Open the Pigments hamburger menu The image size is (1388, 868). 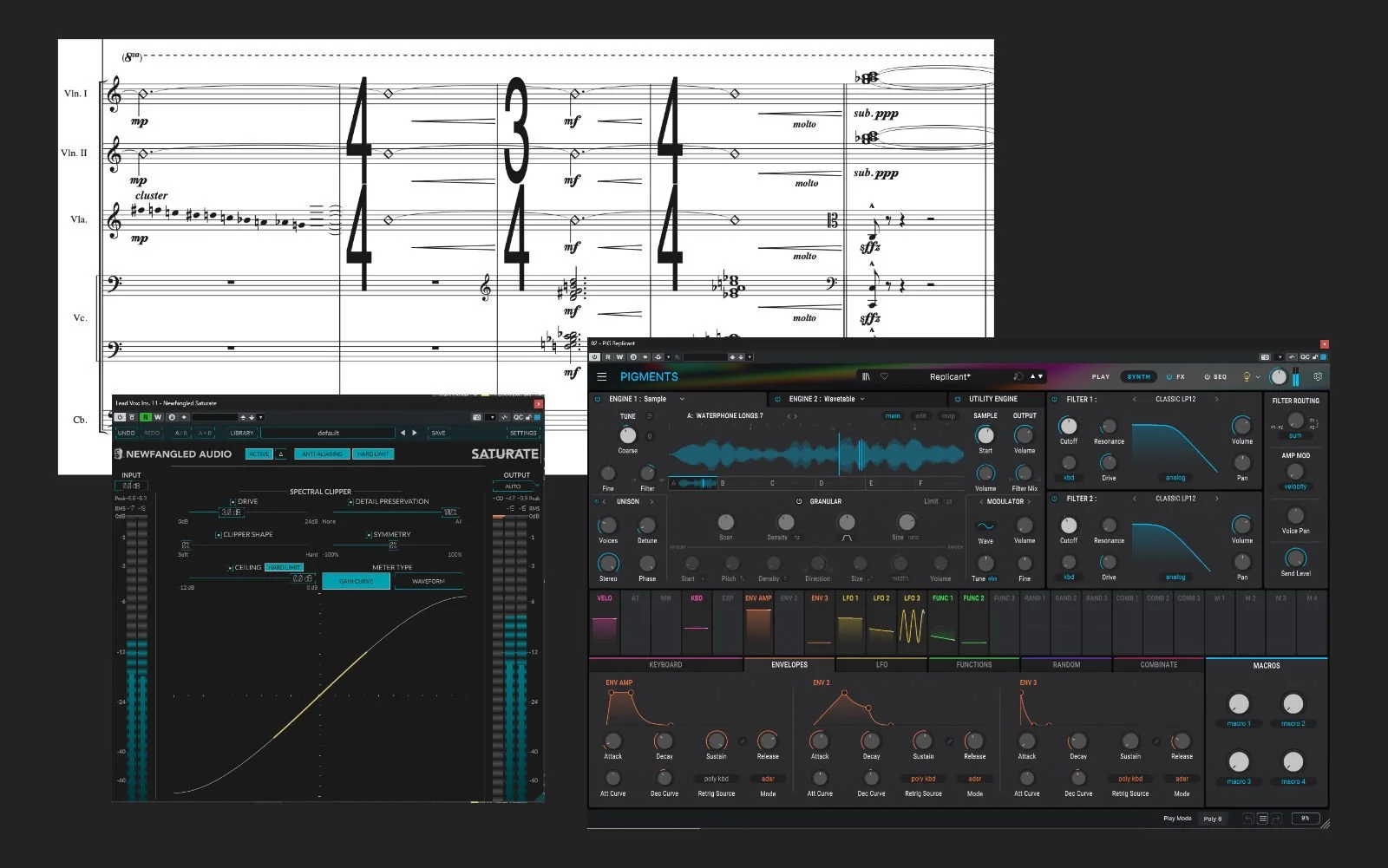[601, 376]
